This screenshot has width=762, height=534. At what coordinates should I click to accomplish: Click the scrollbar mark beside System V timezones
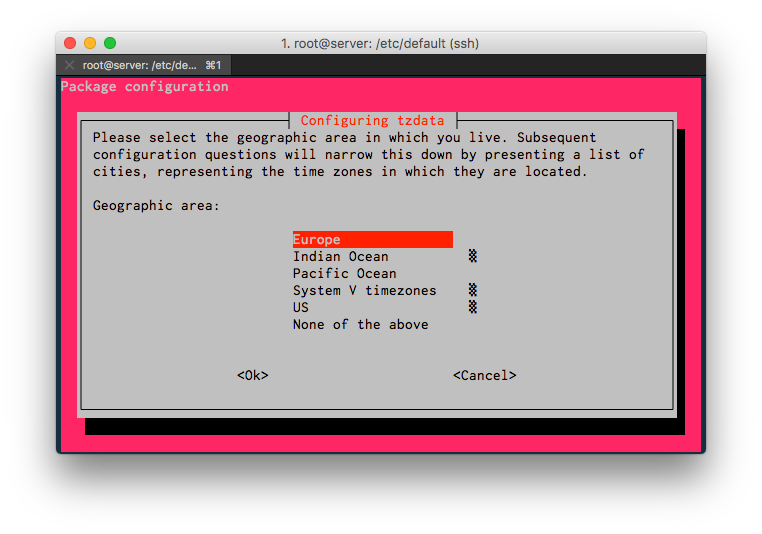(472, 291)
